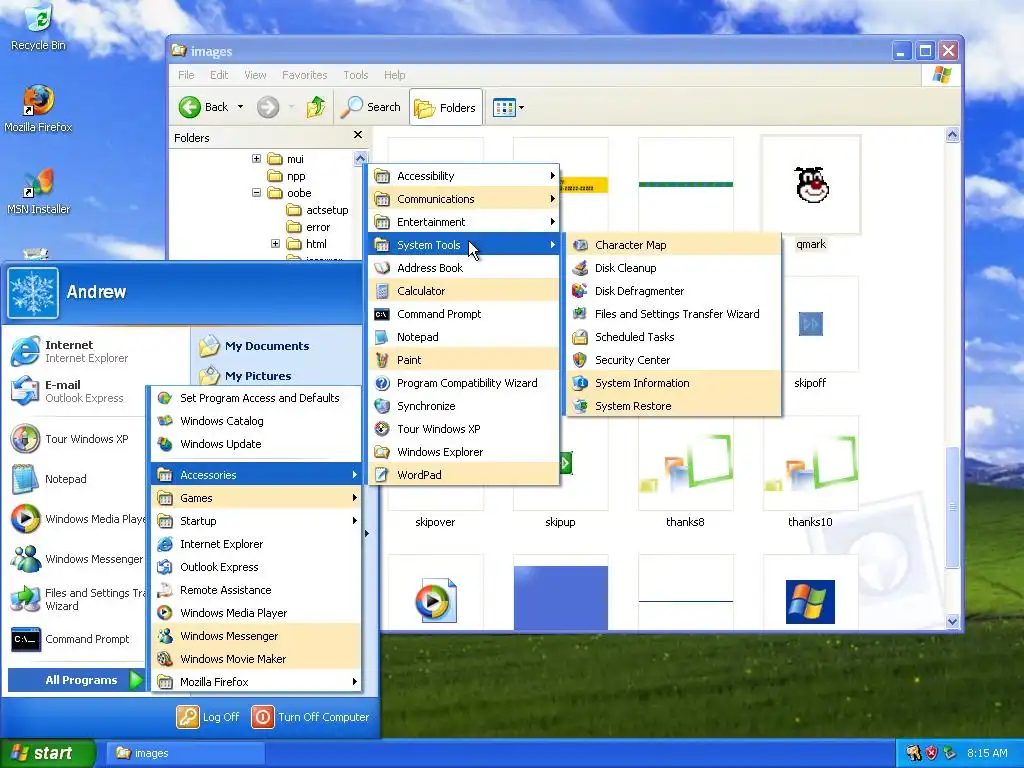The height and width of the screenshot is (768, 1024).
Task: Open the Back button history dropdown arrow
Action: 240,106
